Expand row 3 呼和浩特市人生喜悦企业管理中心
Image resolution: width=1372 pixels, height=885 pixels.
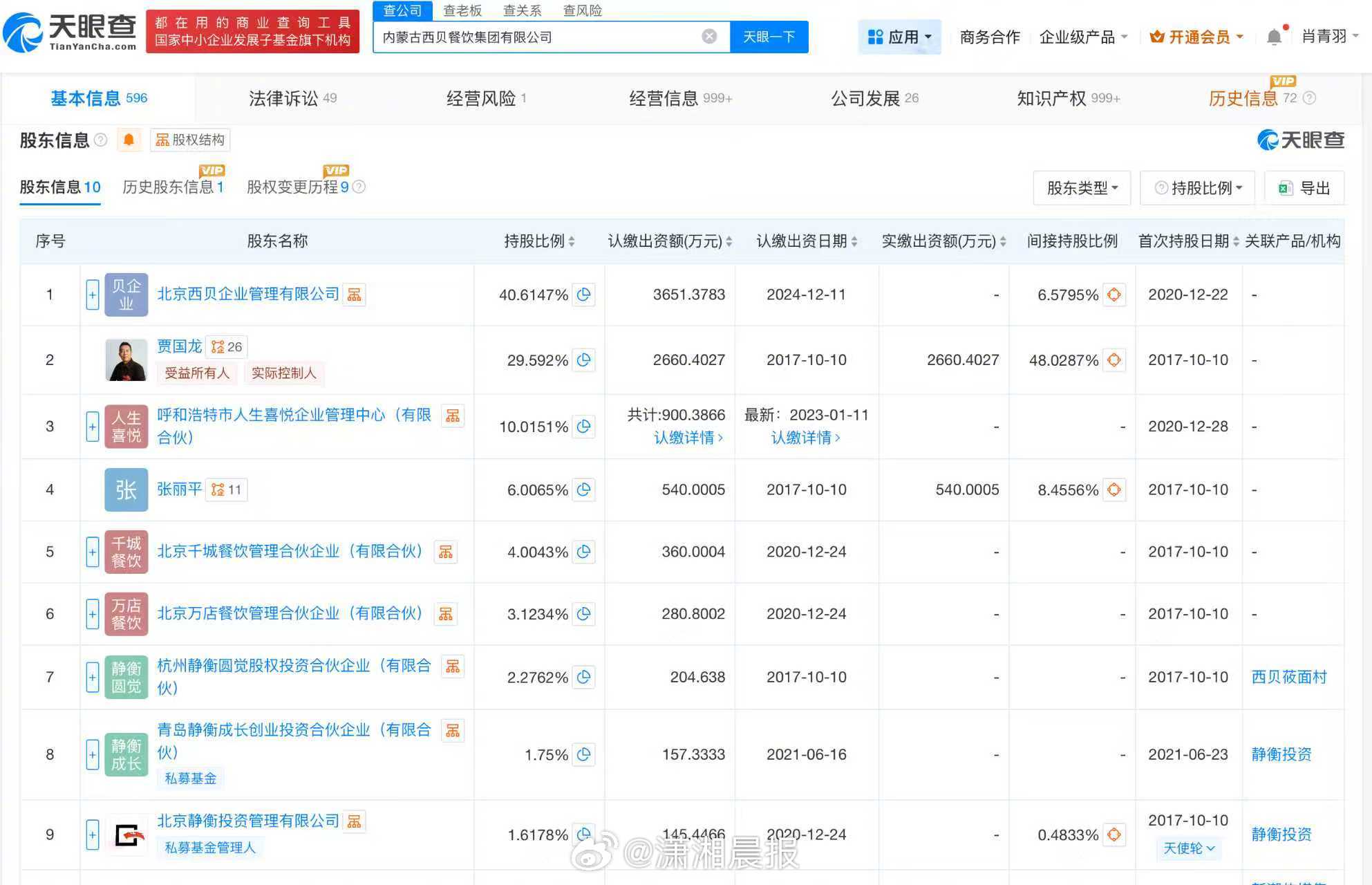93,426
